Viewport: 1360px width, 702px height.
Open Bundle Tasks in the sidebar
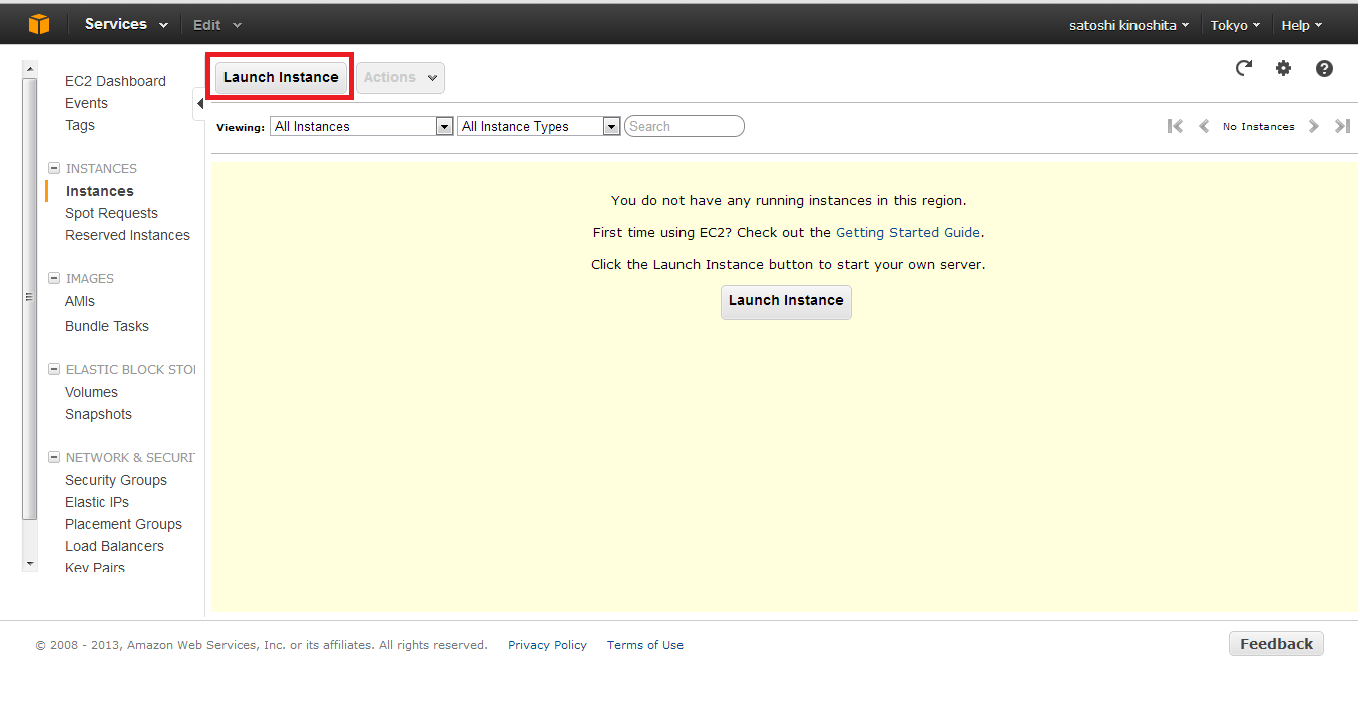107,326
